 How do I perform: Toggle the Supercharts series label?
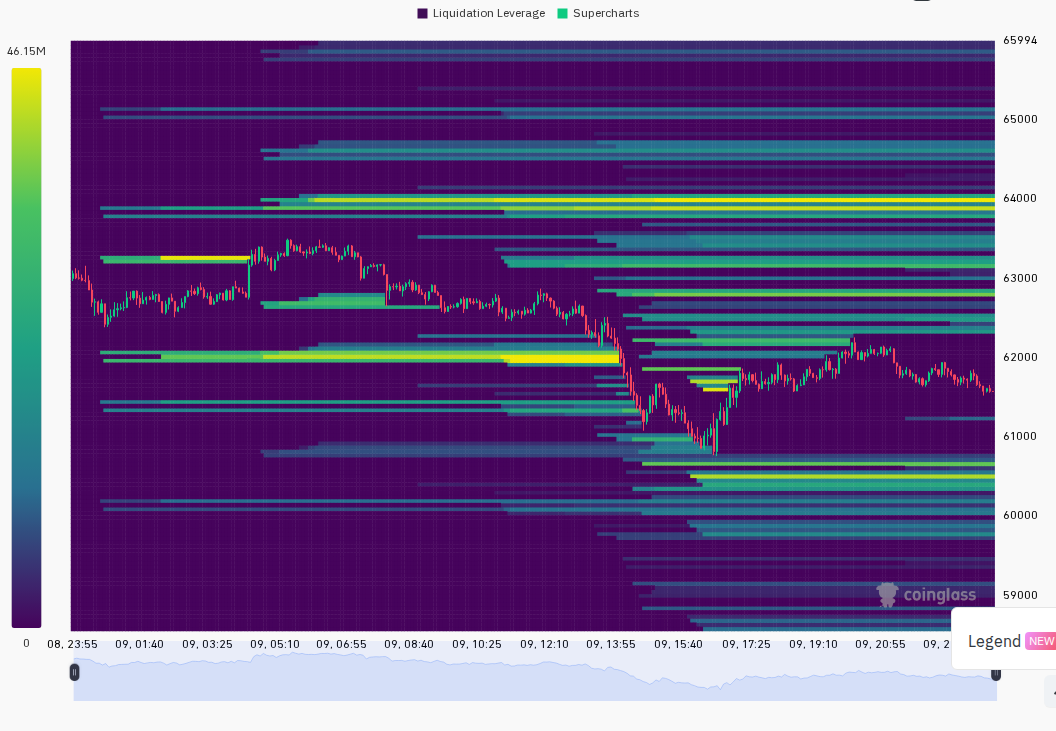pos(606,13)
